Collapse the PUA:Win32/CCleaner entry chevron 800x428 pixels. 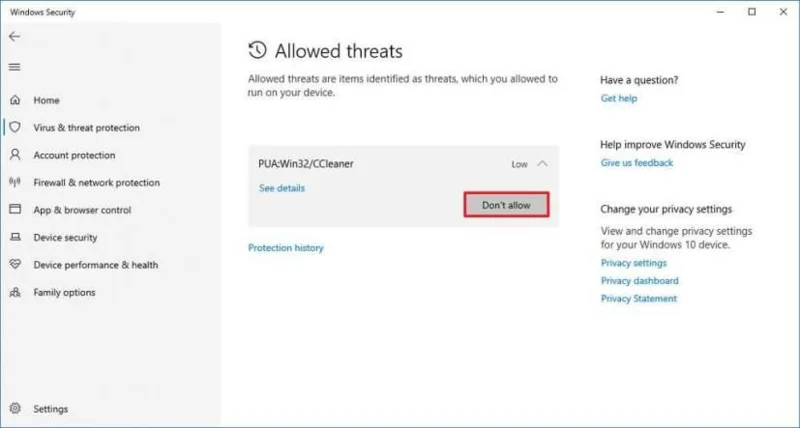click(x=542, y=164)
